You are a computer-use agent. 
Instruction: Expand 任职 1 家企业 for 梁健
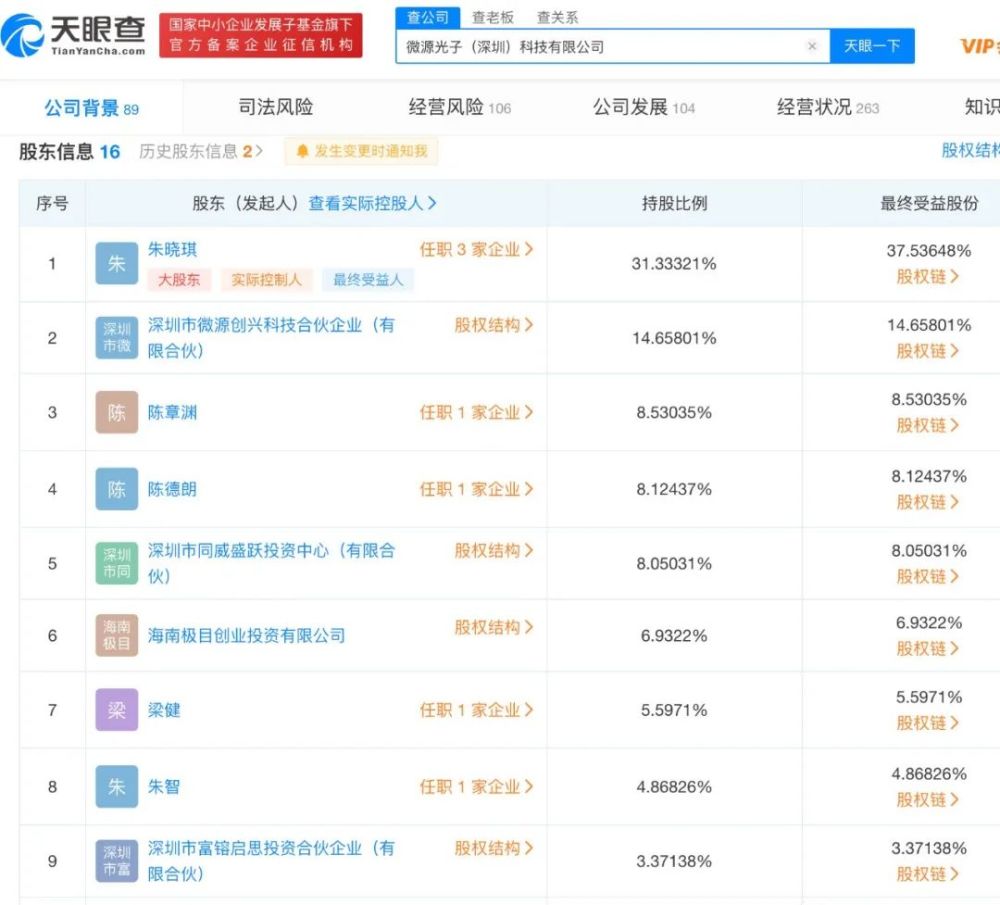pos(476,710)
